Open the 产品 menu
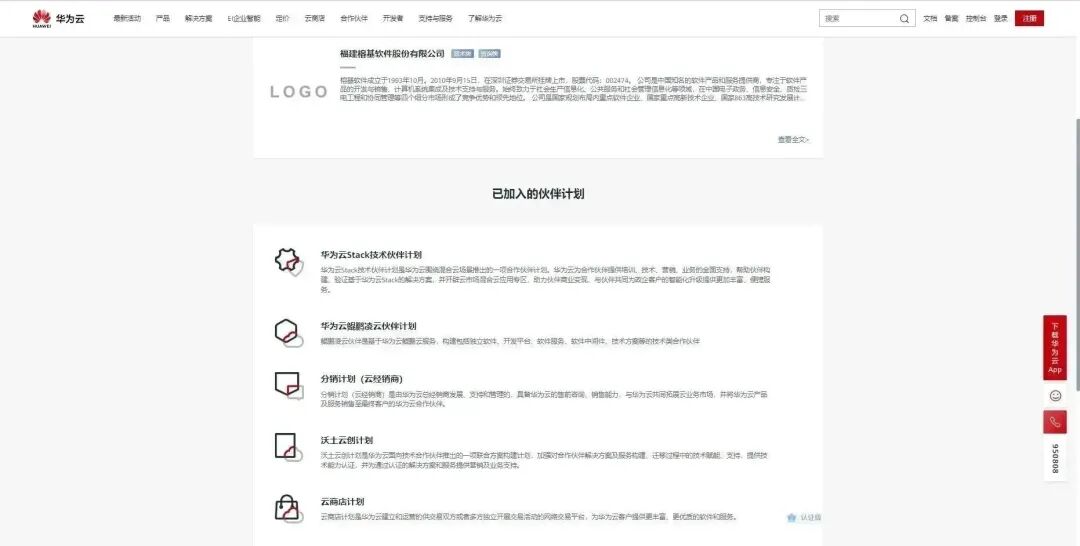The height and width of the screenshot is (546, 1080). (163, 19)
